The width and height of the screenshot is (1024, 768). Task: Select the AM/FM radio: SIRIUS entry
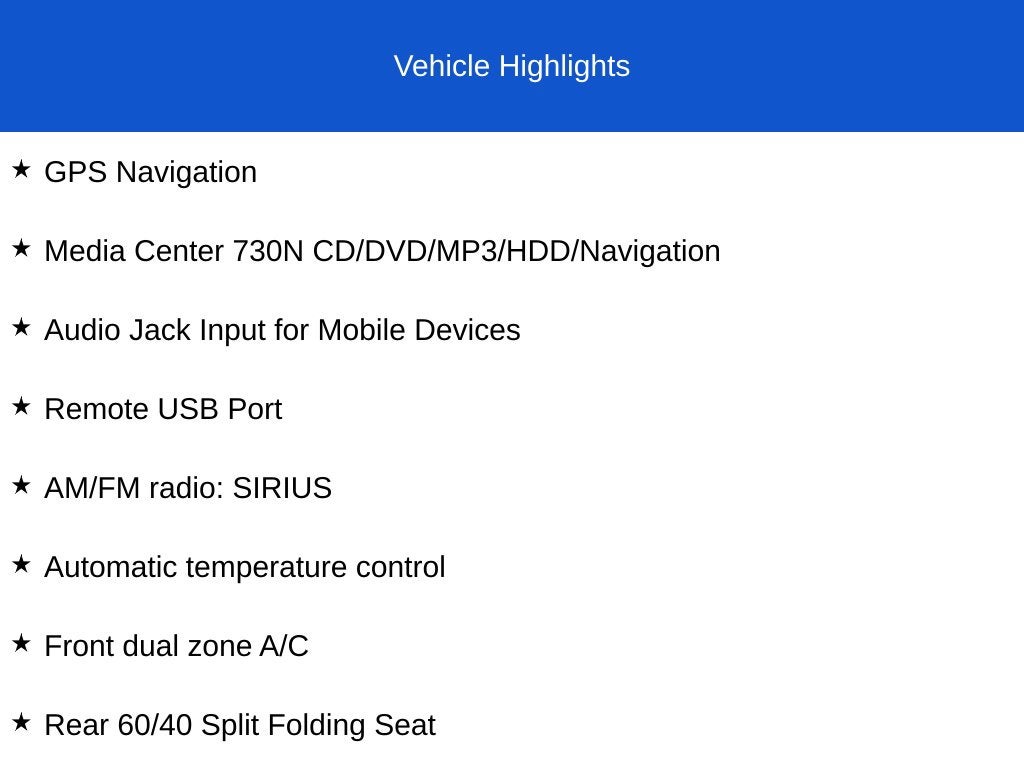(x=188, y=488)
